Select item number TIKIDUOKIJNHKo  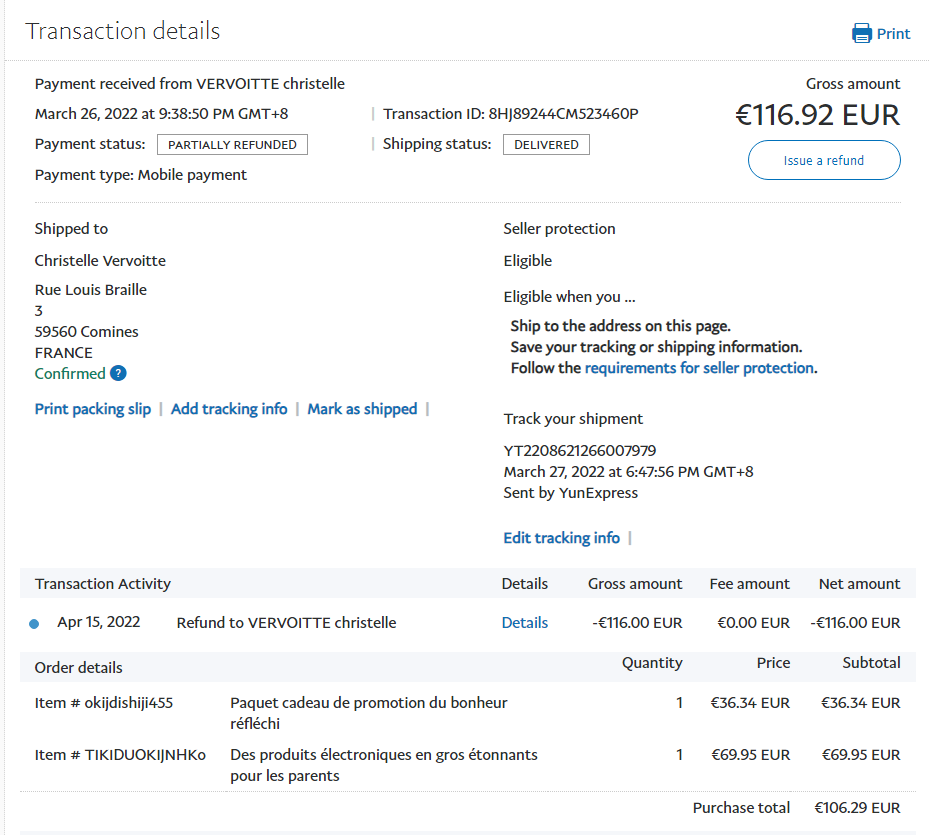(120, 755)
